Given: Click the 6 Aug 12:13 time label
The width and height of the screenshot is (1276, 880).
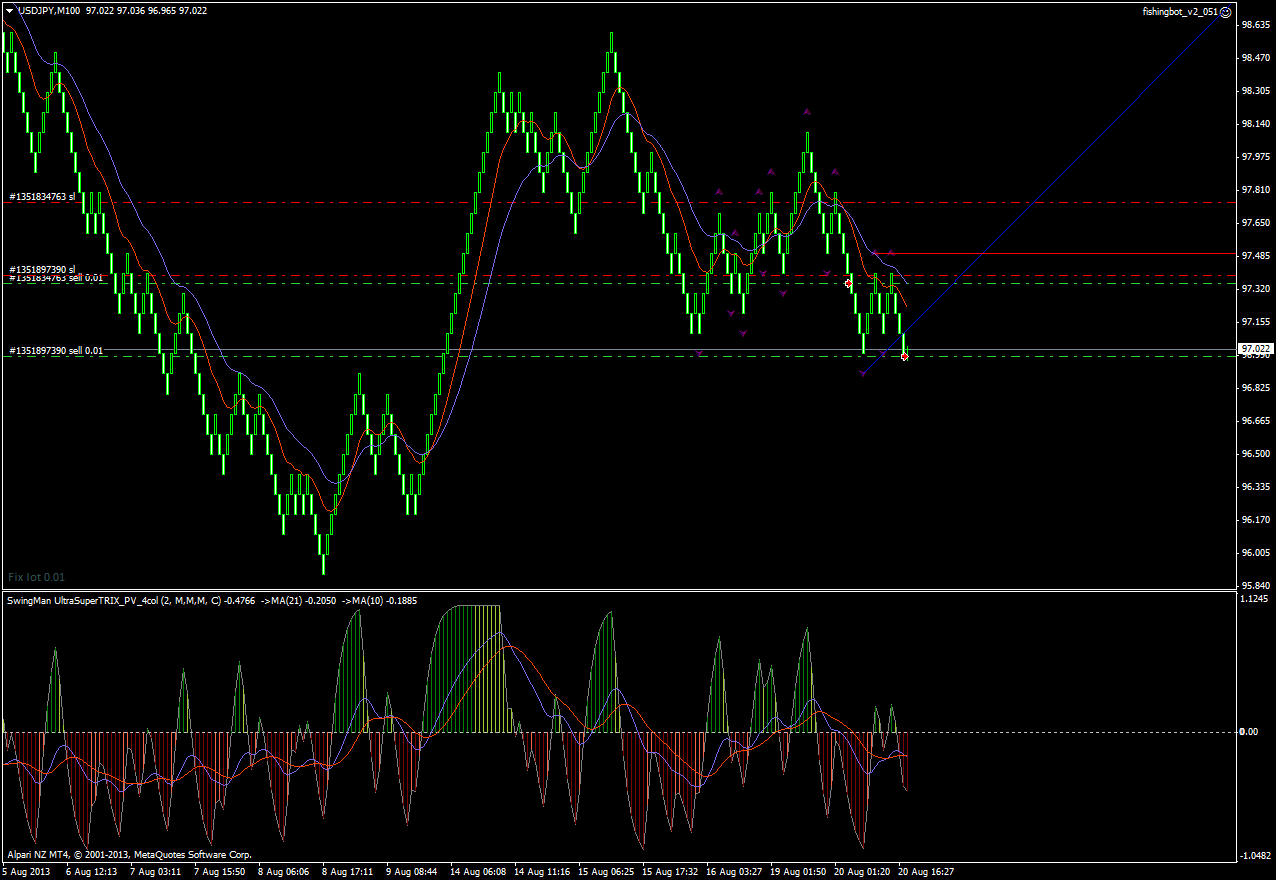Looking at the screenshot, I should (x=92, y=872).
